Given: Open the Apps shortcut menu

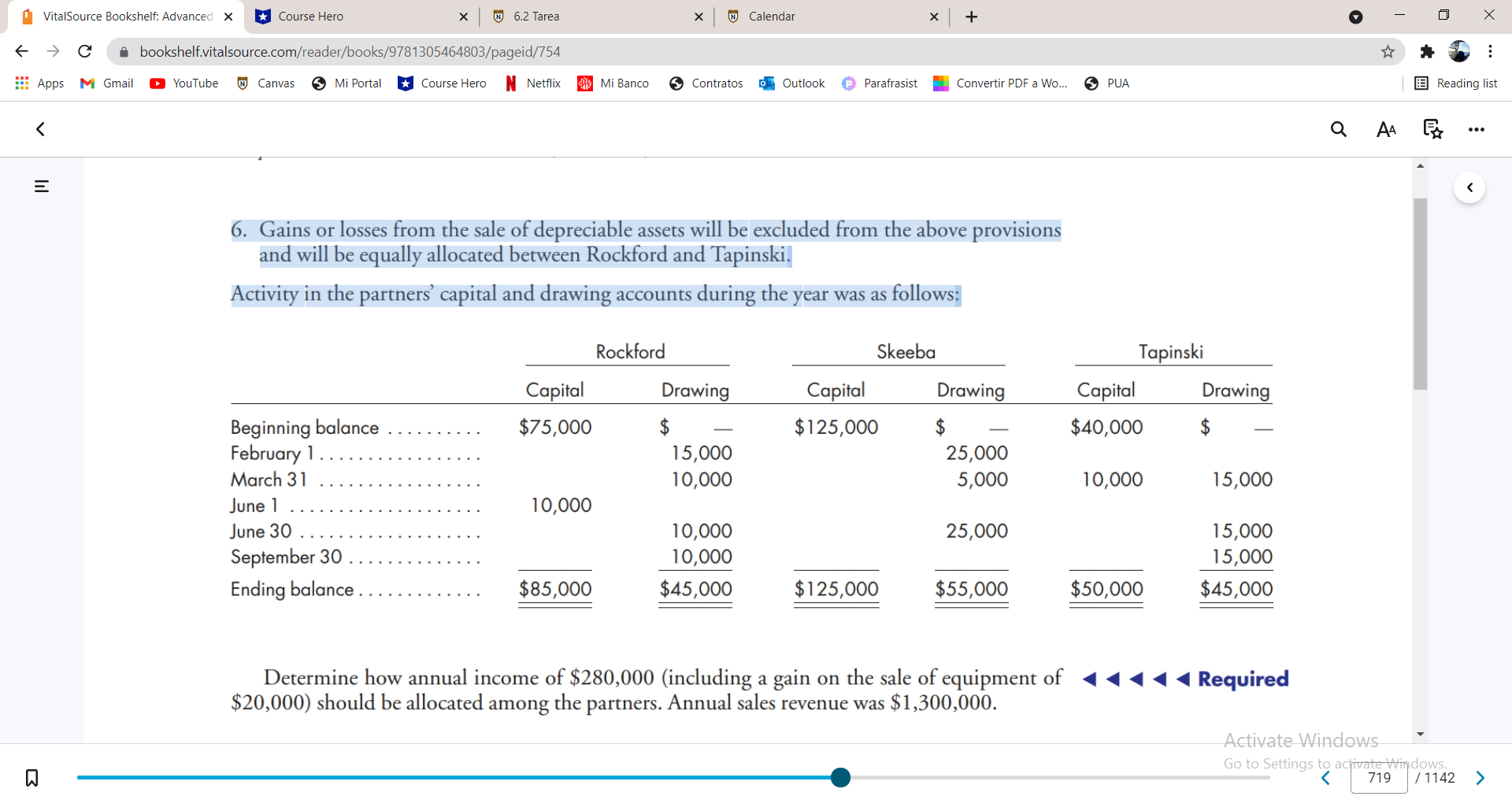Looking at the screenshot, I should (x=39, y=83).
